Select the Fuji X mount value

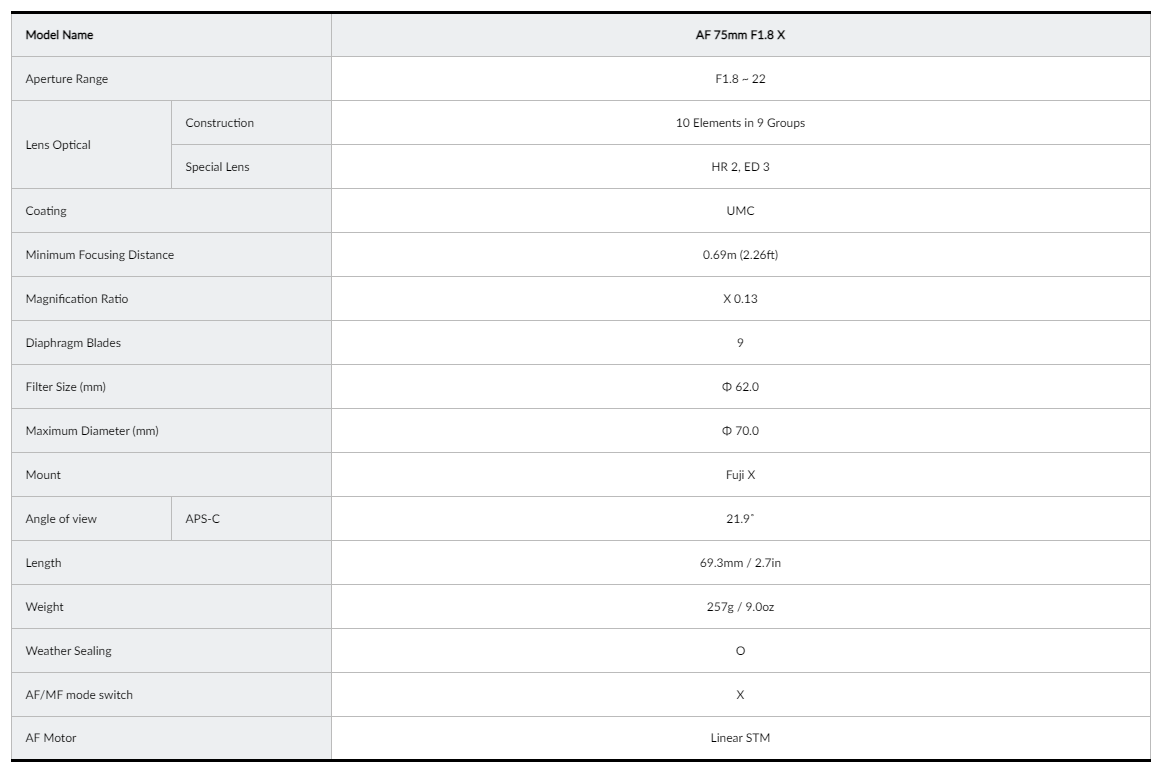740,475
